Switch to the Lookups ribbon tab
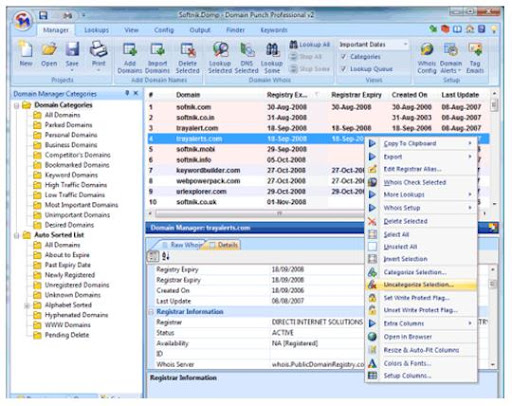This screenshot has width=512, height=406. (x=96, y=30)
